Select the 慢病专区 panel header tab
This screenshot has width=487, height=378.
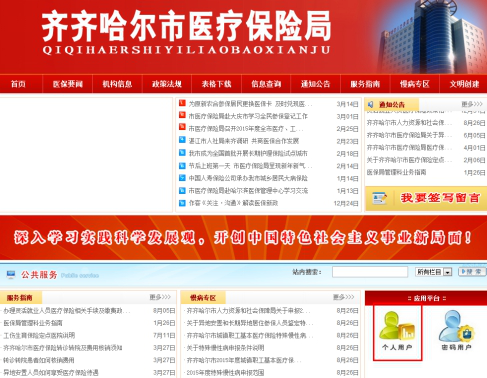(x=203, y=297)
